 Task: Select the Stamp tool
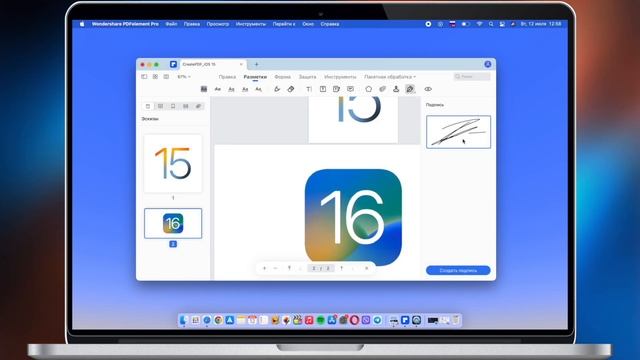click(x=396, y=89)
